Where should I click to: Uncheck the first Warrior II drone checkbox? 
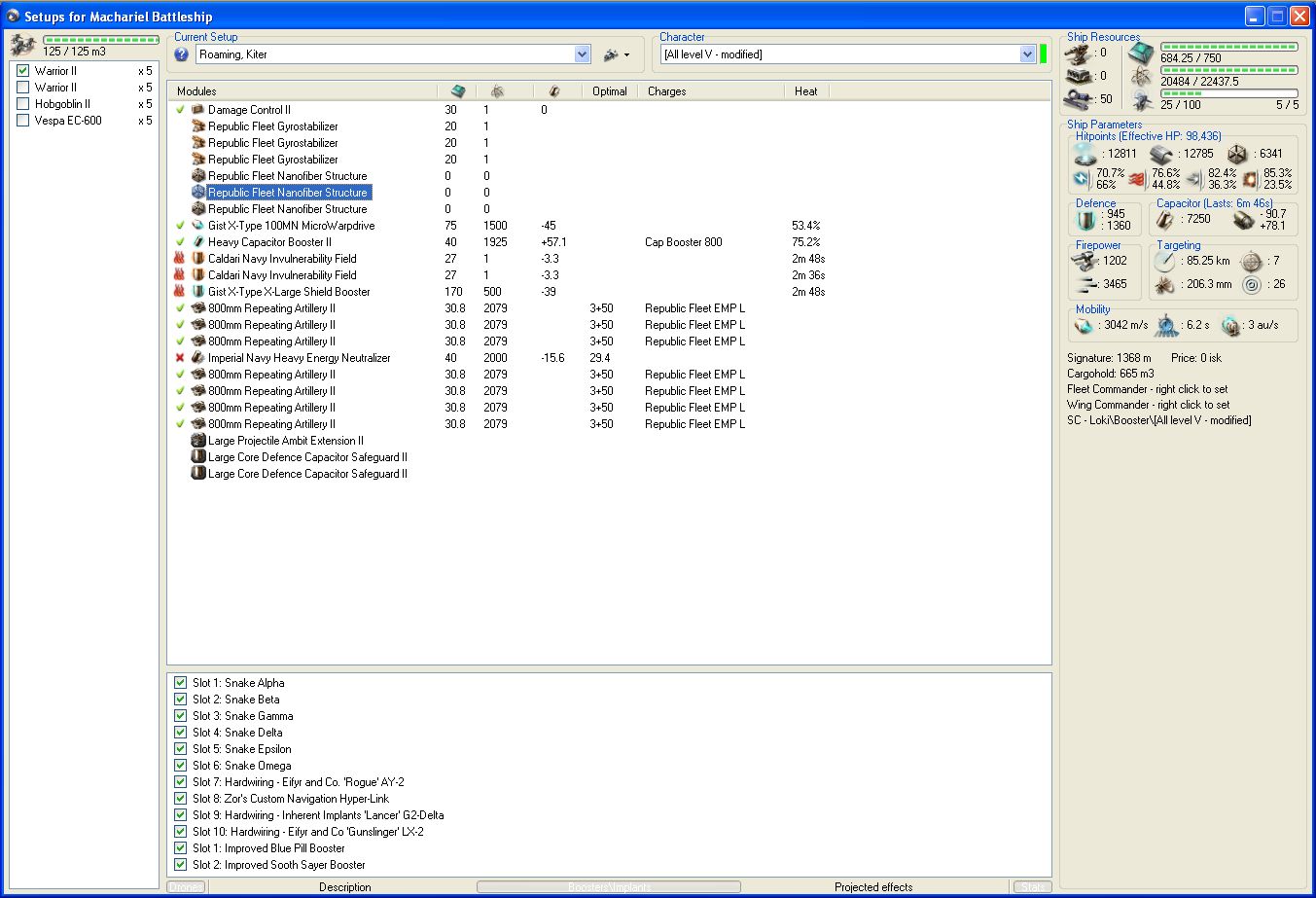click(23, 71)
